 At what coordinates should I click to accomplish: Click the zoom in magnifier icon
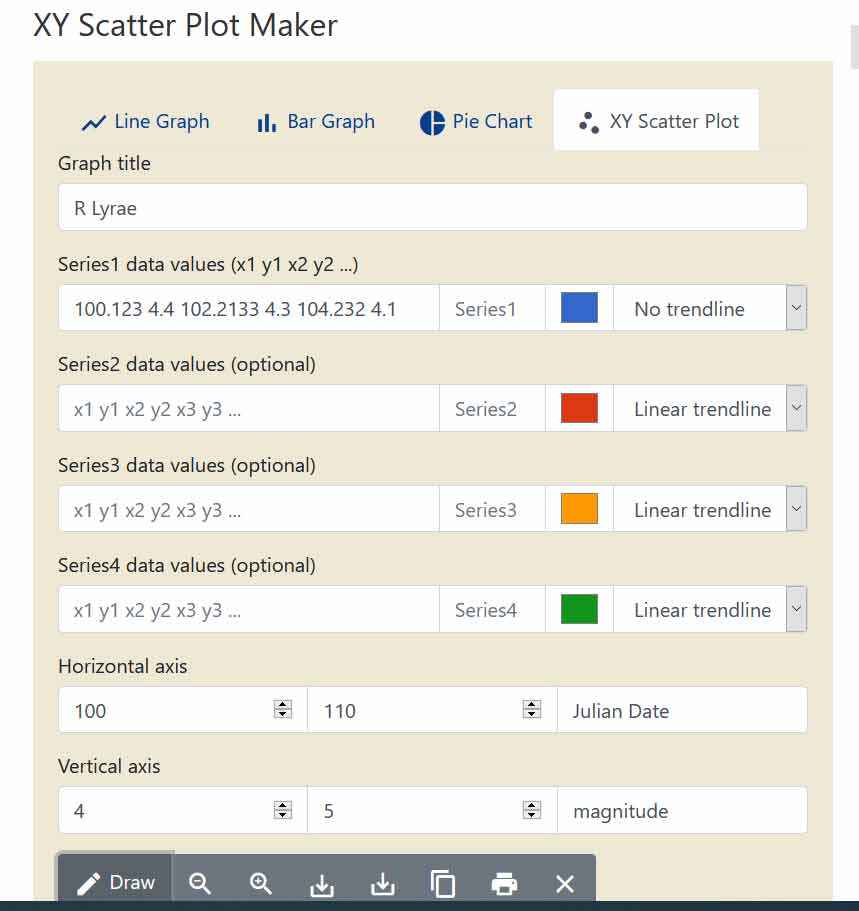(260, 884)
